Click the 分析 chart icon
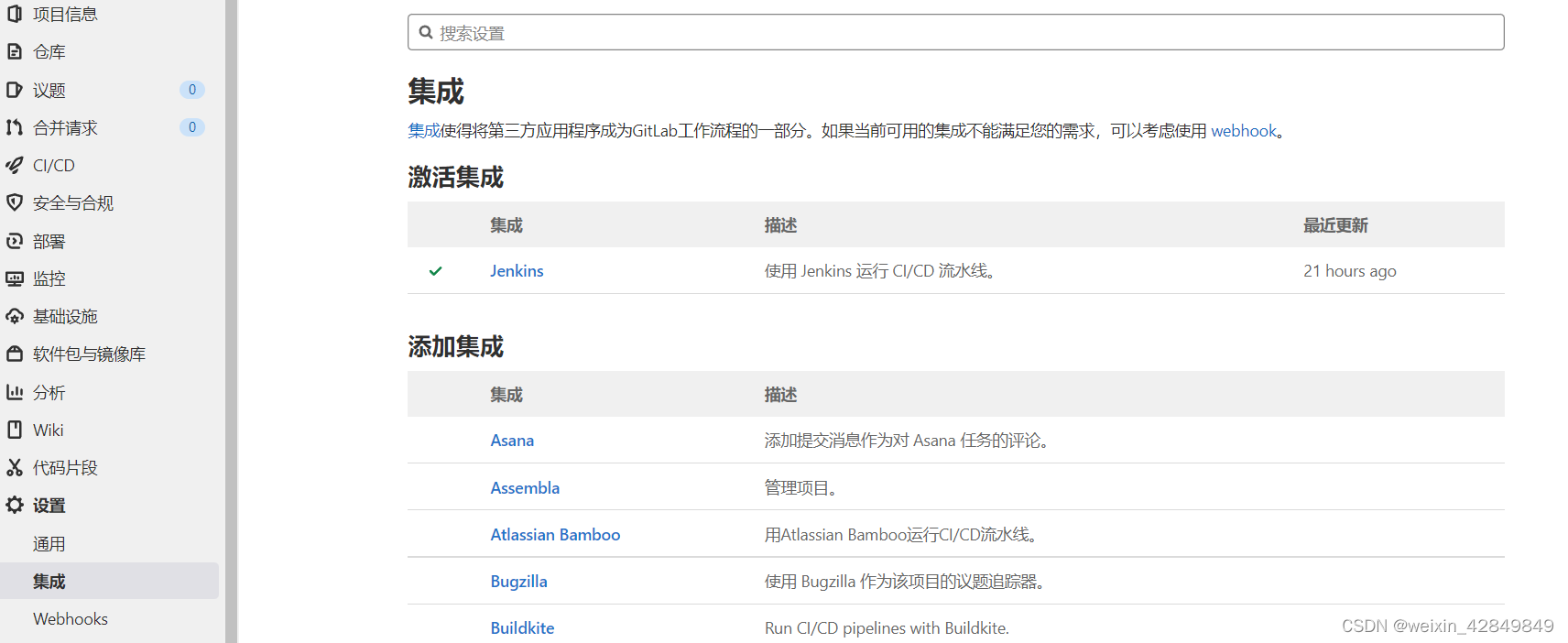 click(x=15, y=392)
